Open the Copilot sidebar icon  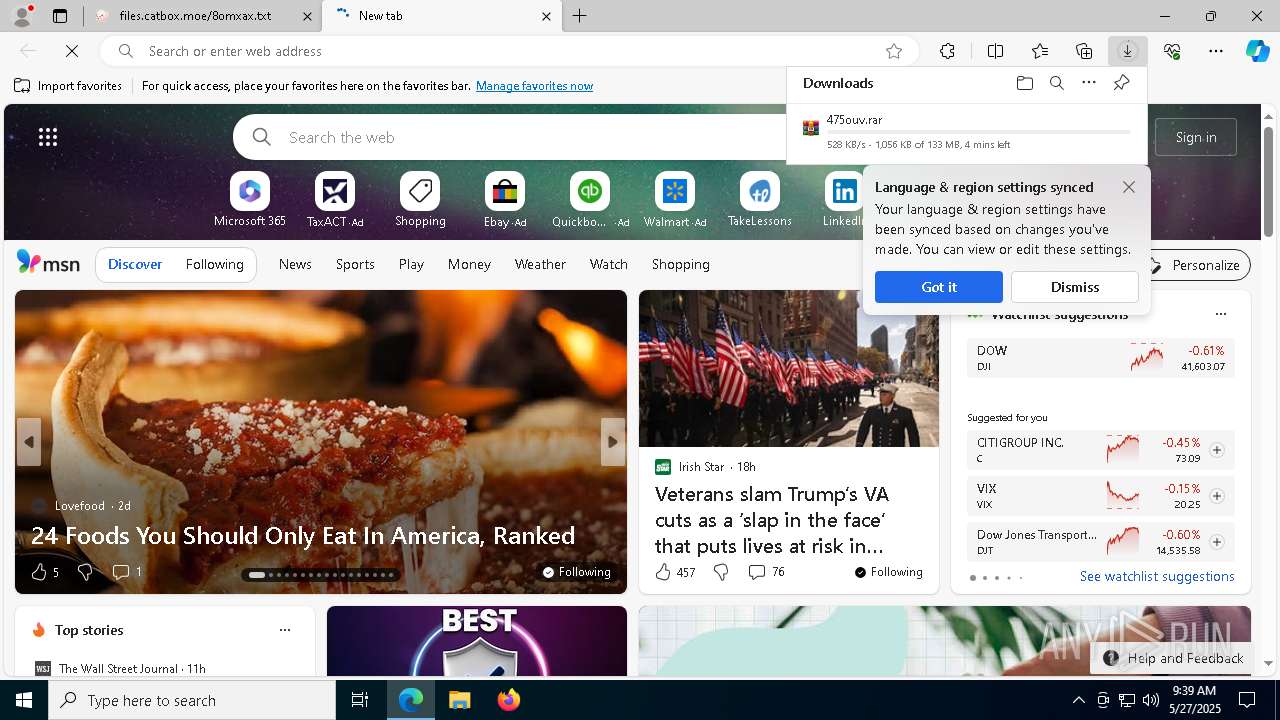pos(1258,51)
